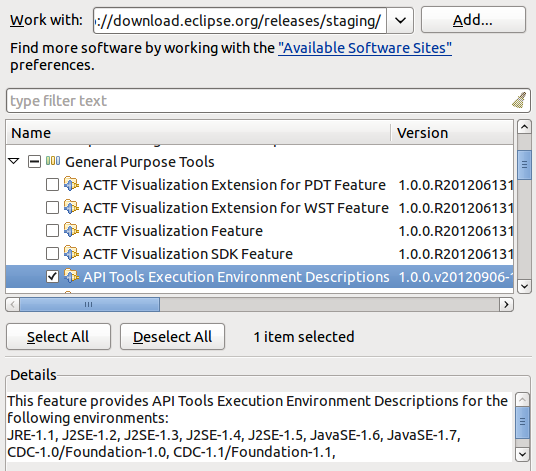
Task: Click the ACTF Visualization Extension for WST feature icon
Action: tap(71, 207)
